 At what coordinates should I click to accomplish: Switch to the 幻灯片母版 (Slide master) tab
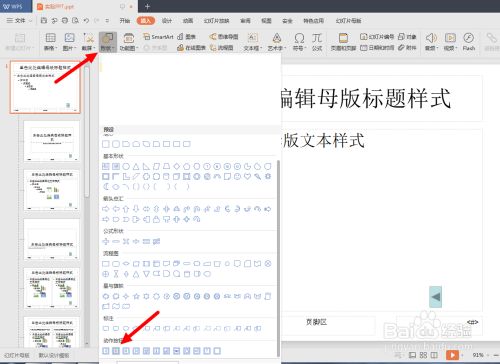coord(349,21)
